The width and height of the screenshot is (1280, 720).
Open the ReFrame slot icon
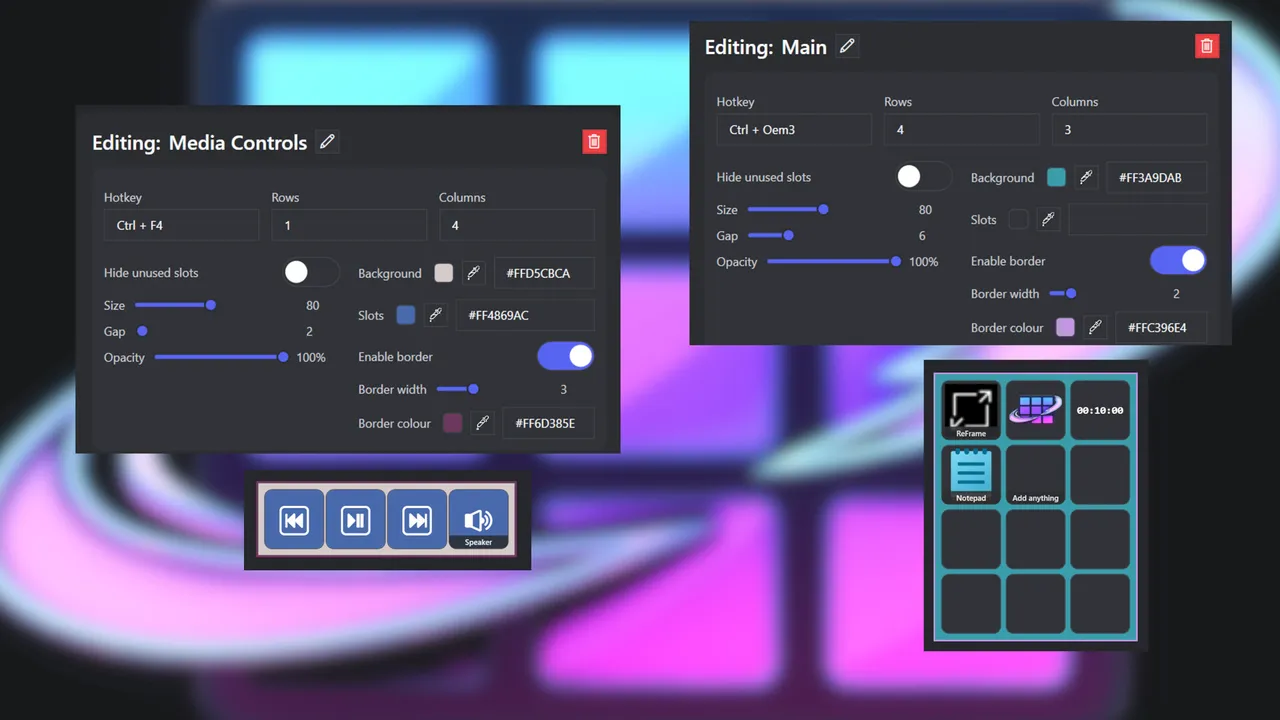click(971, 410)
